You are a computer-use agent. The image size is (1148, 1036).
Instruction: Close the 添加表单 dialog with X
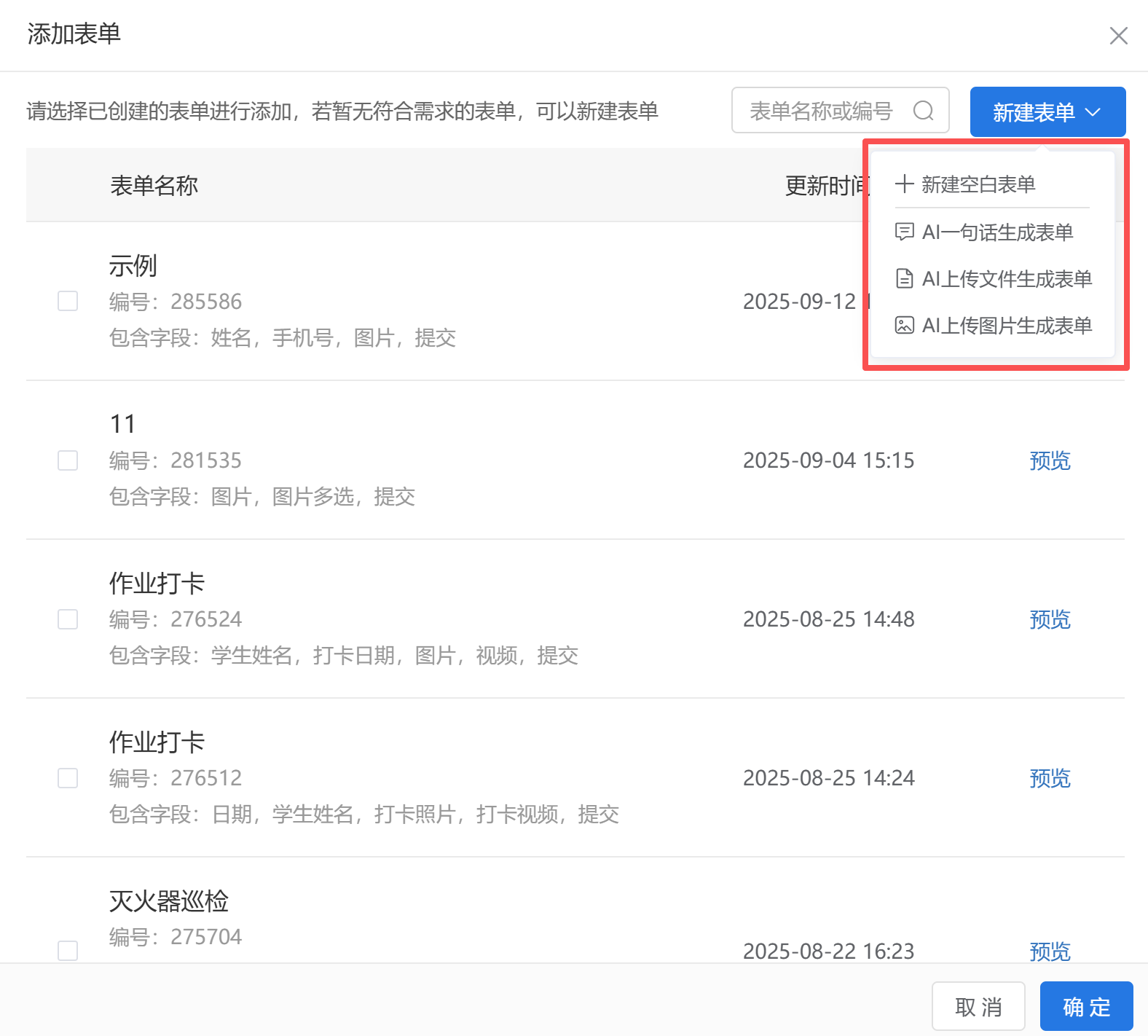coord(1118,36)
